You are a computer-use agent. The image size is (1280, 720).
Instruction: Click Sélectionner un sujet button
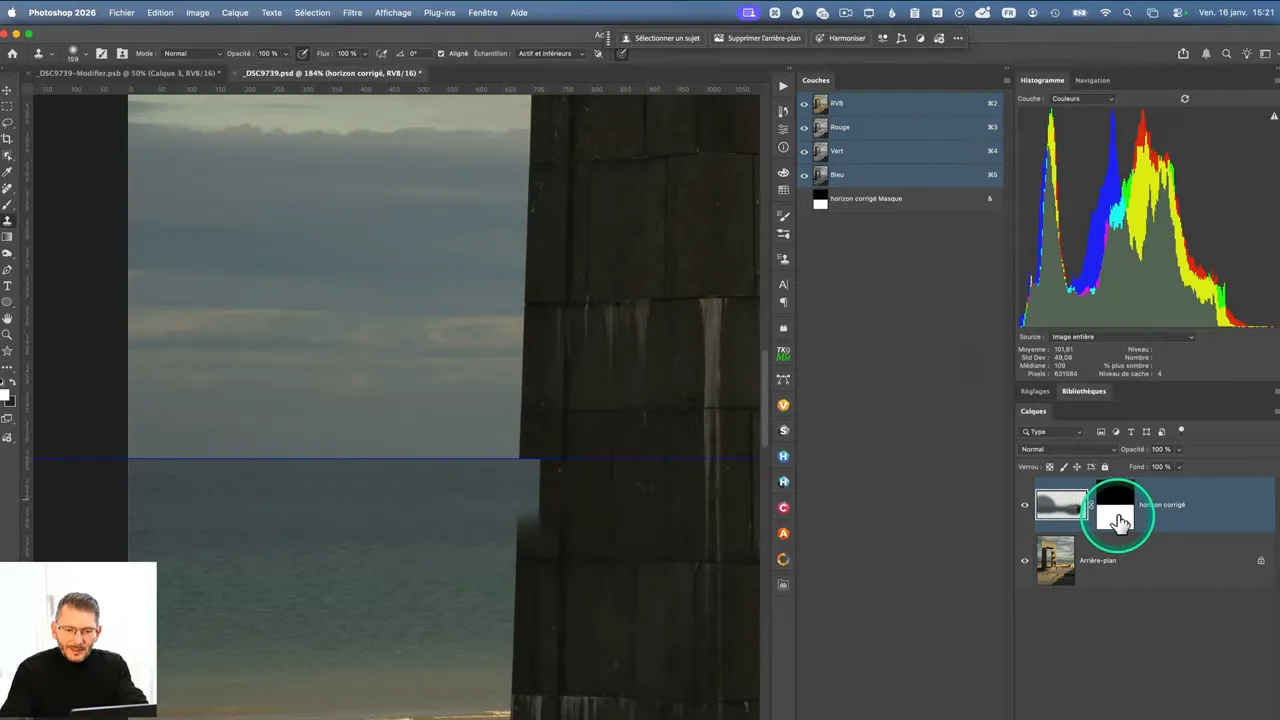click(660, 38)
